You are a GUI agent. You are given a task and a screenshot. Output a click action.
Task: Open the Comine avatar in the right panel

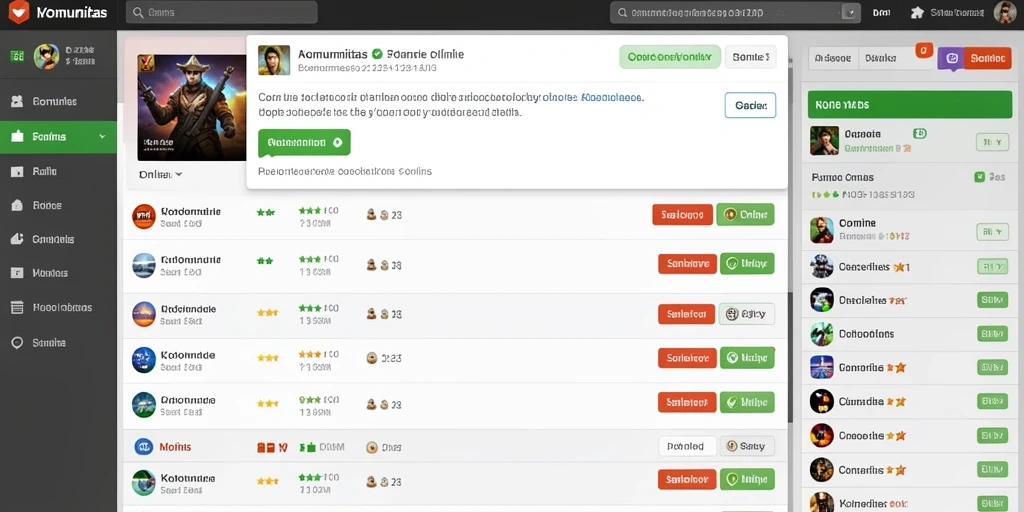(822, 230)
